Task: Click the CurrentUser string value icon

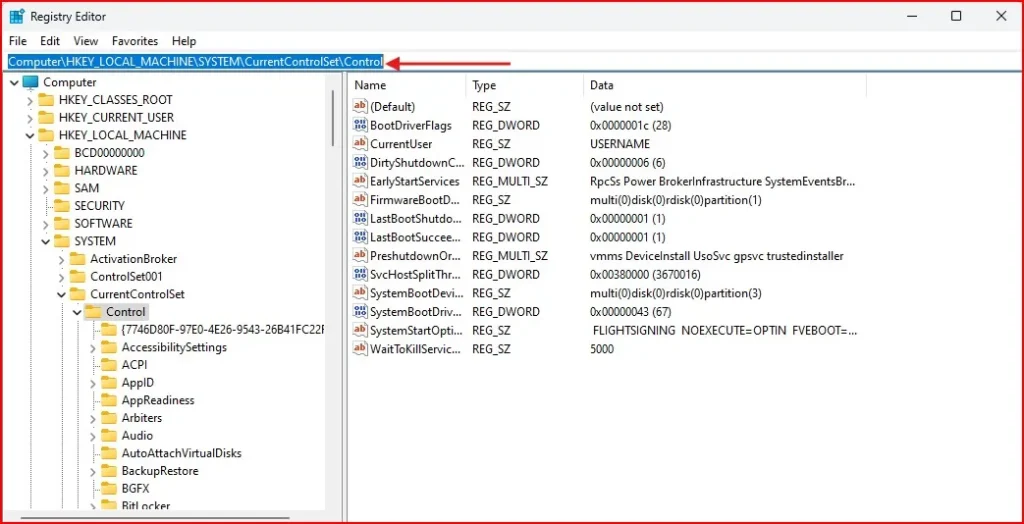Action: (x=360, y=144)
